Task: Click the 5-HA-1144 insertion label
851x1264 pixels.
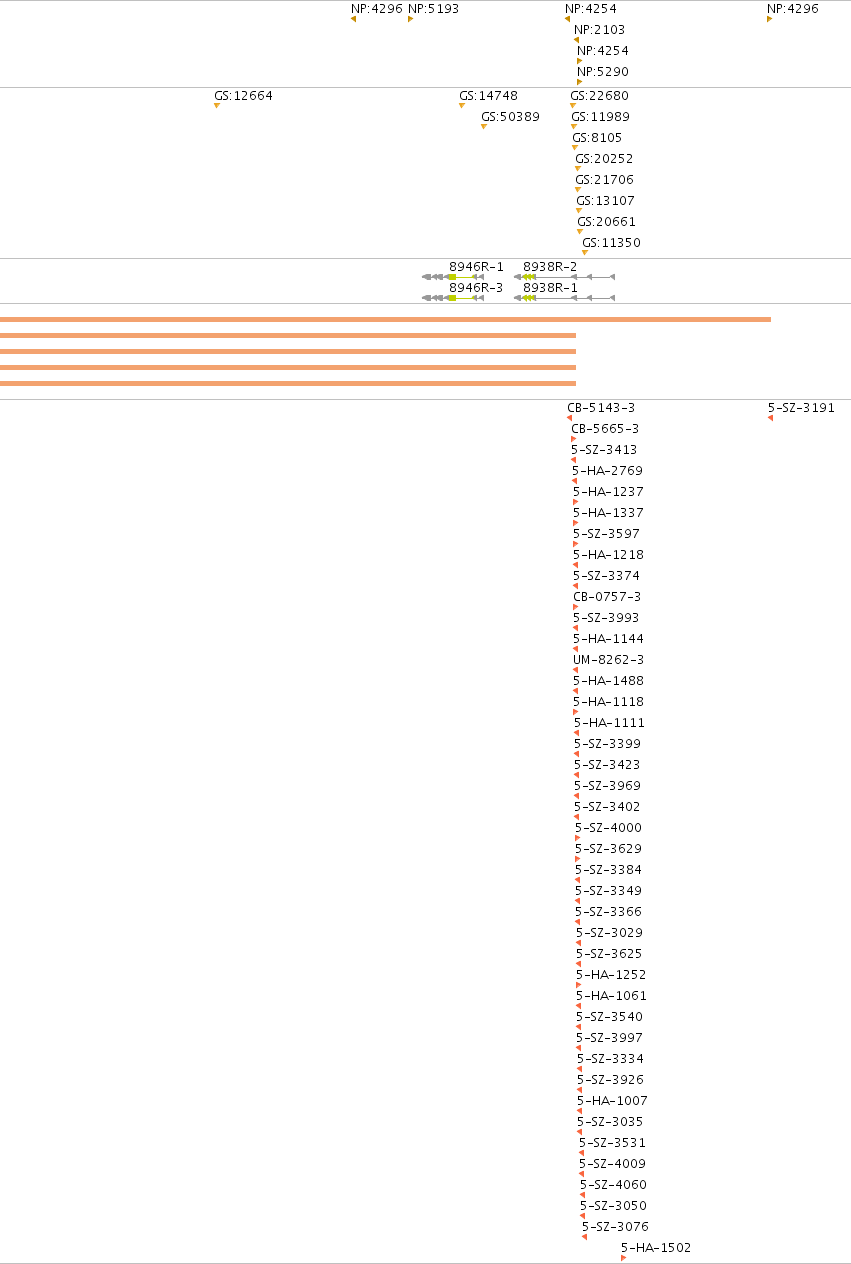Action: [x=608, y=639]
